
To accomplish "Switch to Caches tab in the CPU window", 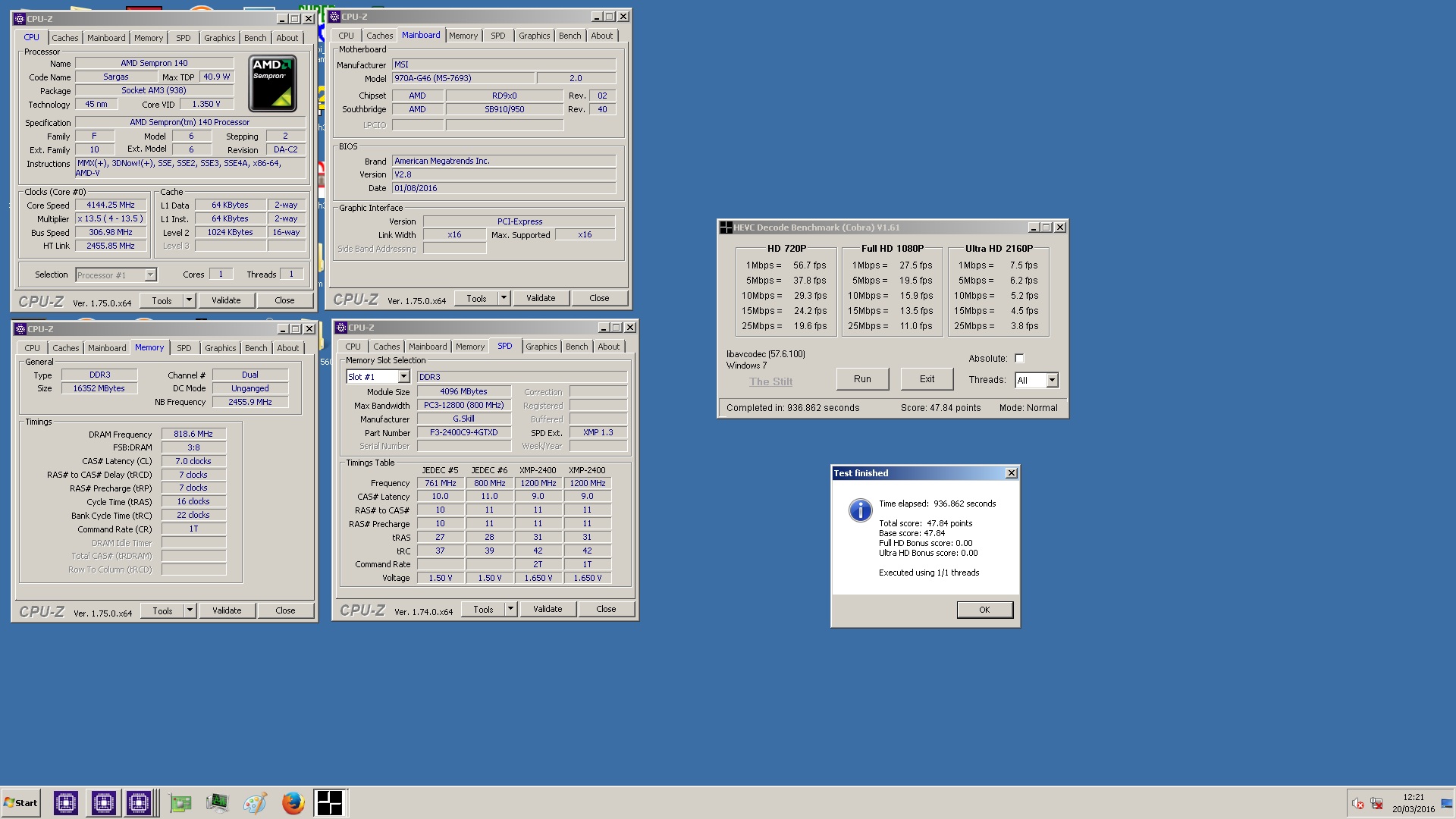I will click(64, 38).
